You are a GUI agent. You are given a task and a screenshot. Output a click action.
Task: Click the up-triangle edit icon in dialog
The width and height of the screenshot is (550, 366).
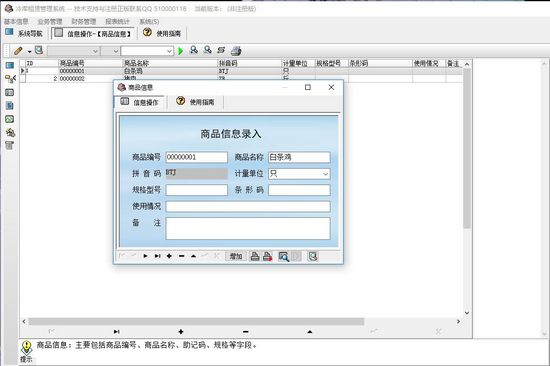[193, 256]
